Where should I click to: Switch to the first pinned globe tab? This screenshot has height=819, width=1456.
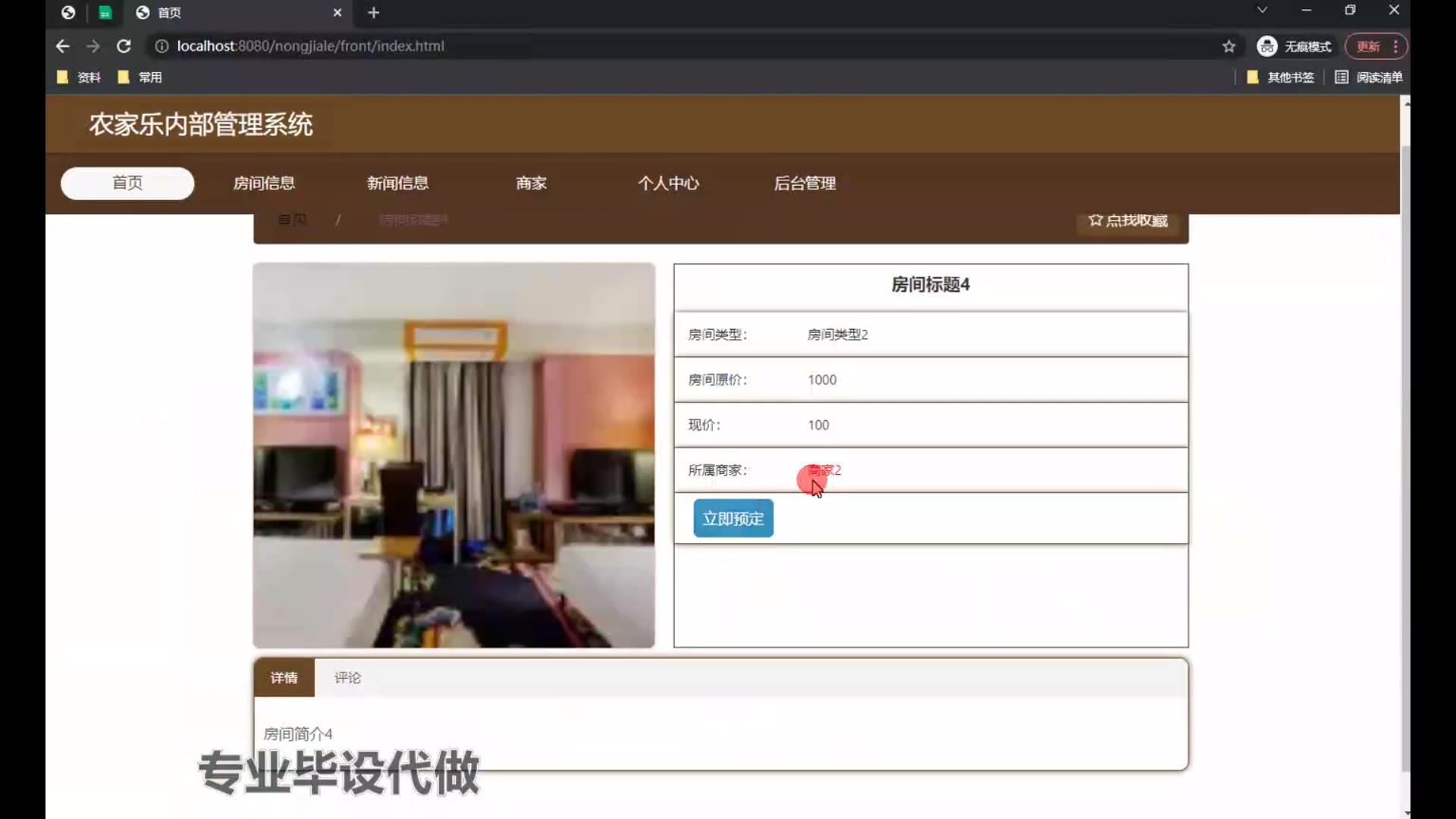[x=68, y=13]
